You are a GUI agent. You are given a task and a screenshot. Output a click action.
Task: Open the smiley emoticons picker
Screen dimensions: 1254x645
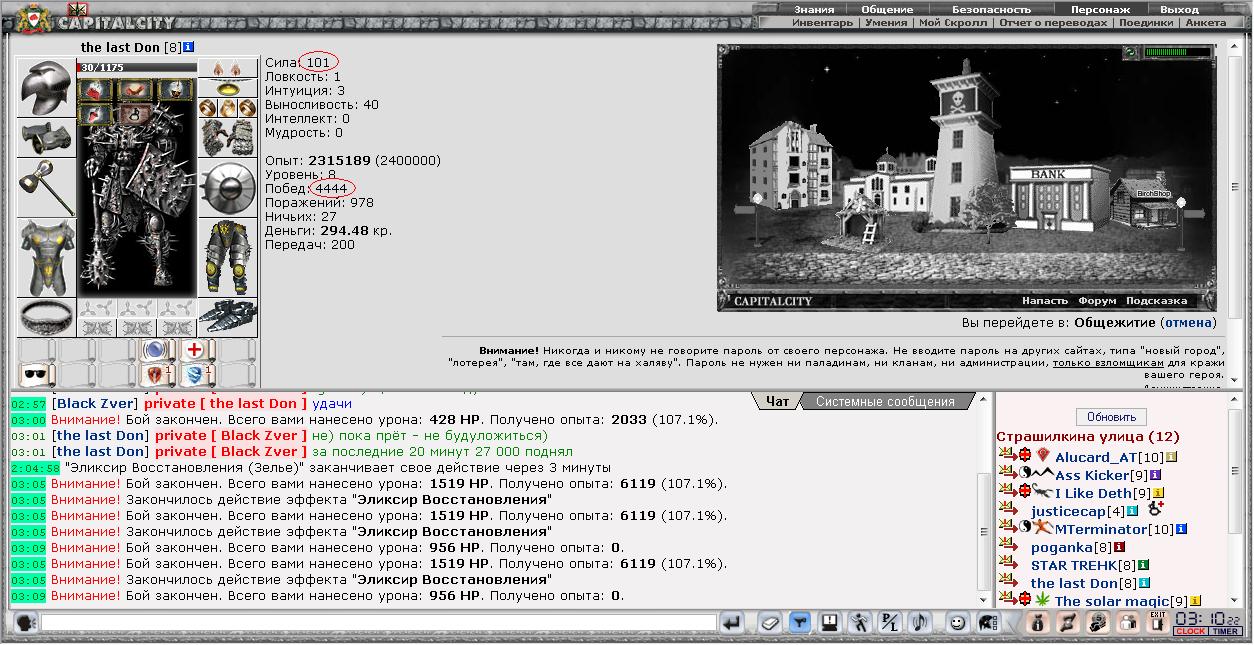(x=957, y=623)
